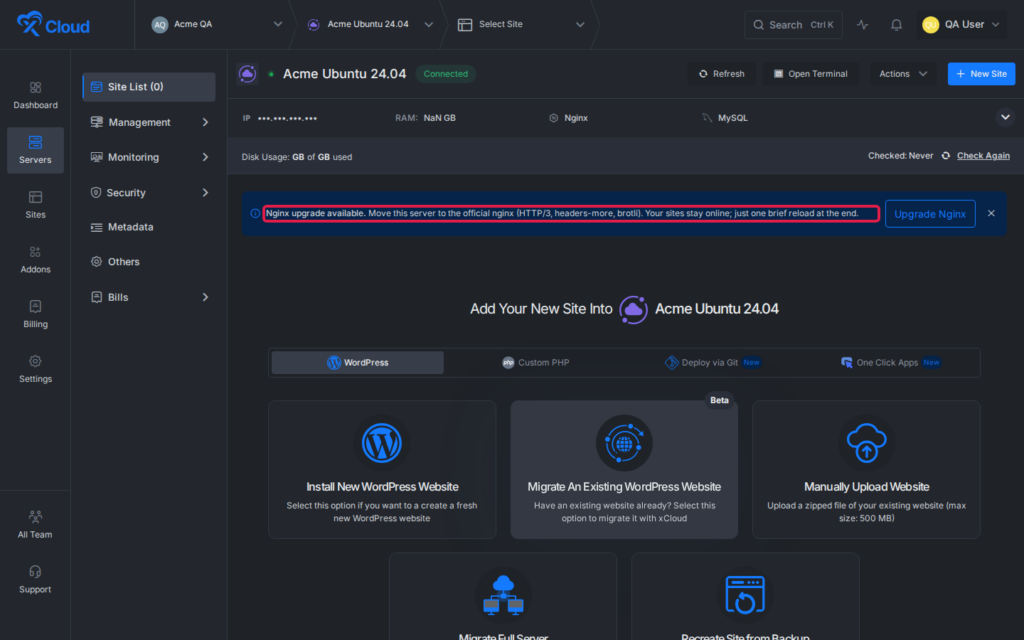The height and width of the screenshot is (640, 1024).
Task: Click the New Site button
Action: coord(981,74)
